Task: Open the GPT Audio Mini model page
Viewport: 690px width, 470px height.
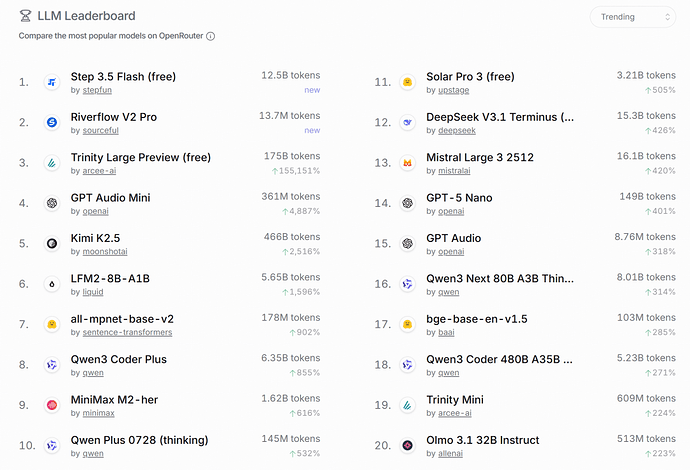Action: coord(110,198)
